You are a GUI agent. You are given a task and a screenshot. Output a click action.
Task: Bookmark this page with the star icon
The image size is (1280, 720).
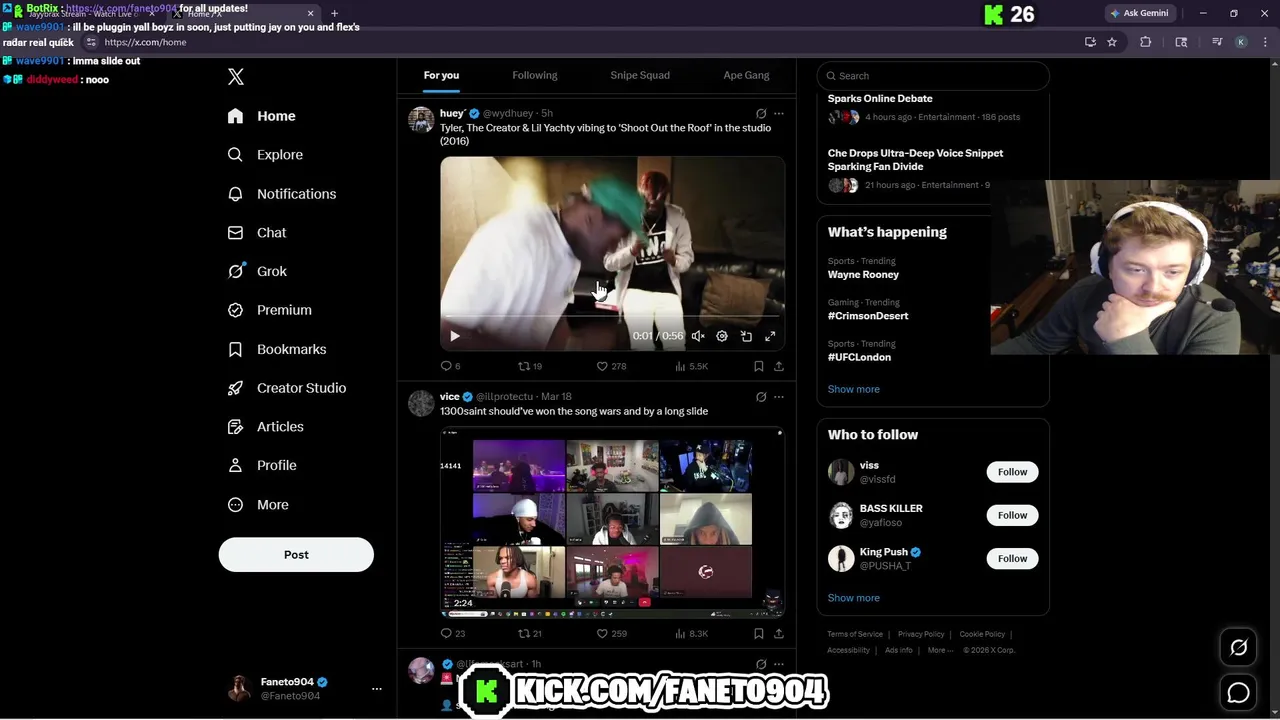(1112, 42)
